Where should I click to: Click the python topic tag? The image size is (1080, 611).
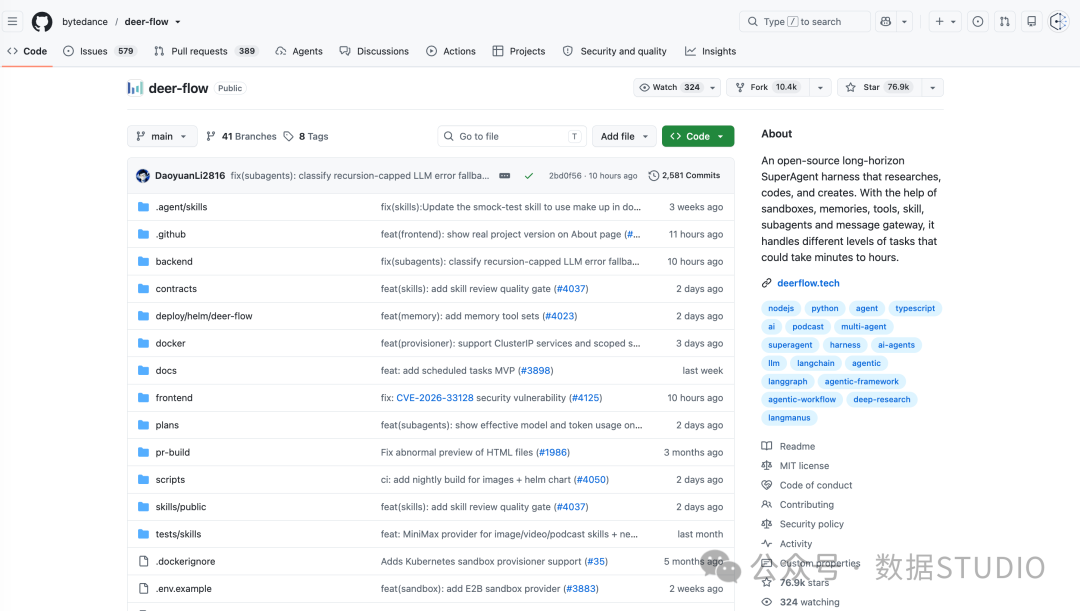[824, 309]
